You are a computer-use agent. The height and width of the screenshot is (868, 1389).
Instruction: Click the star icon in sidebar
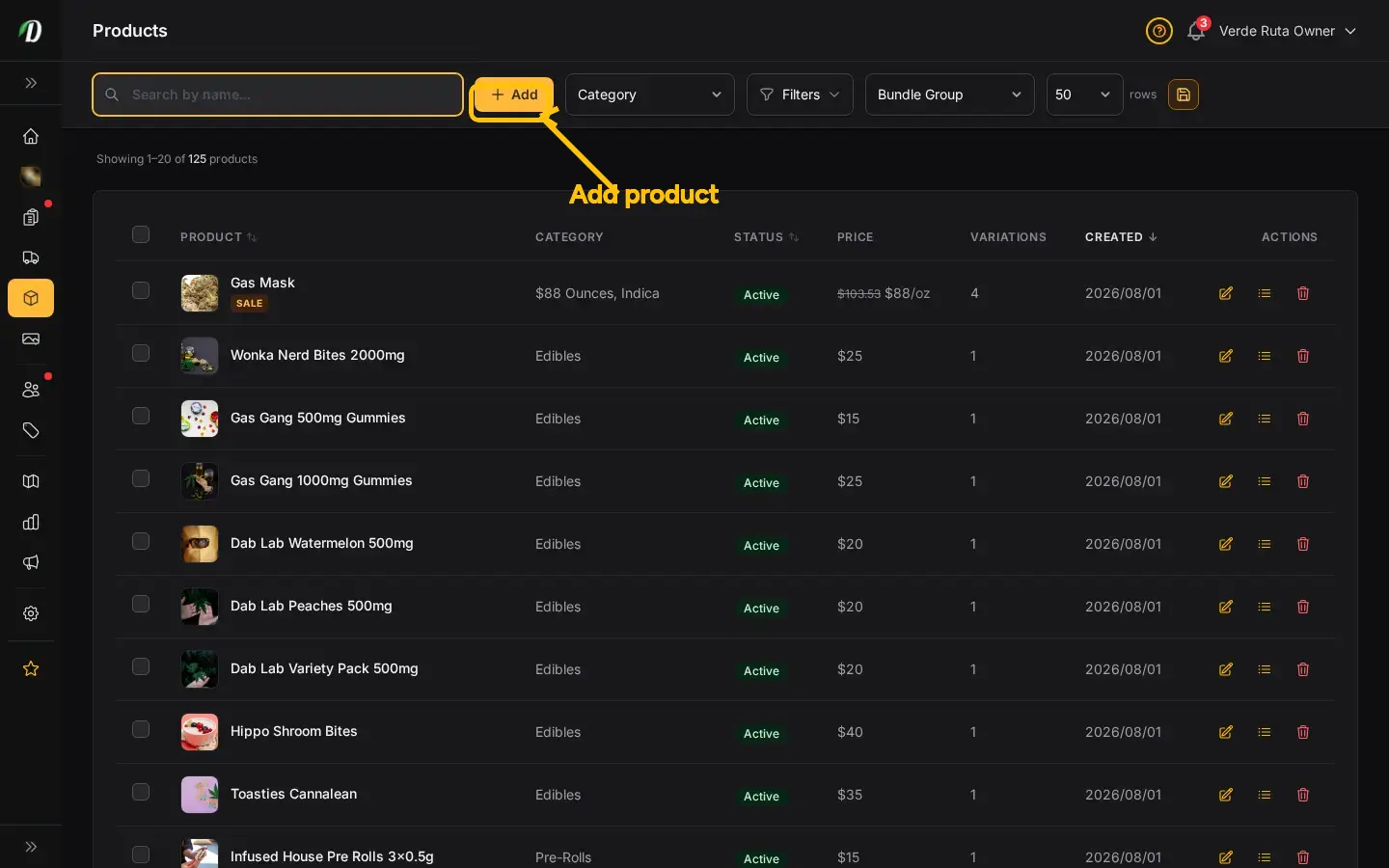[31, 668]
